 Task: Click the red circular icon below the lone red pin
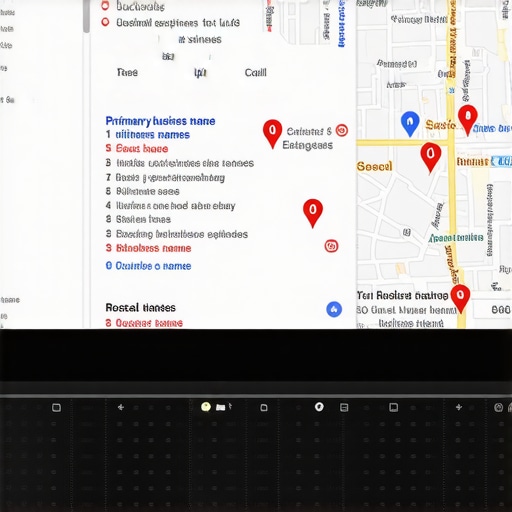point(331,246)
